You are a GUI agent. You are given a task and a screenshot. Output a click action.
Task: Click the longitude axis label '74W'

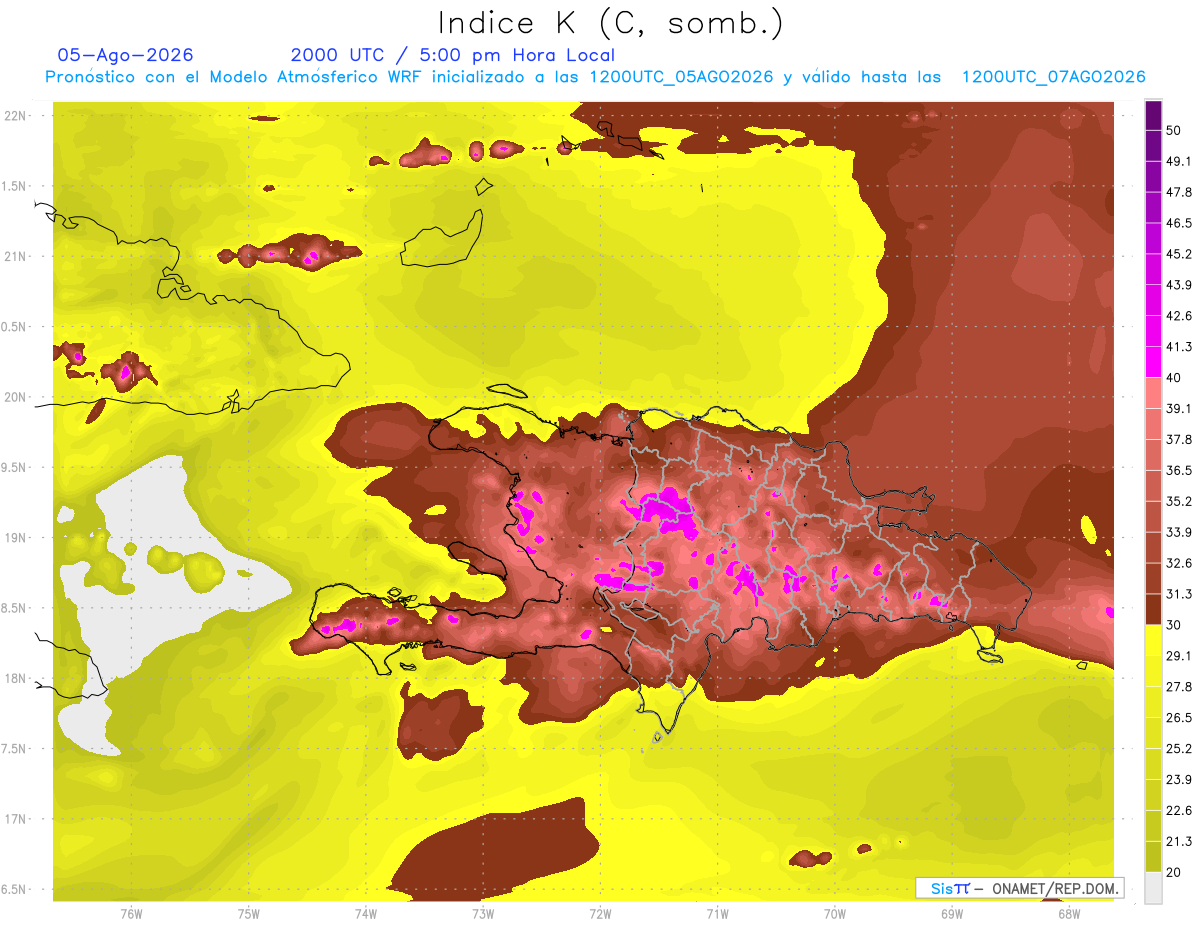[x=366, y=914]
